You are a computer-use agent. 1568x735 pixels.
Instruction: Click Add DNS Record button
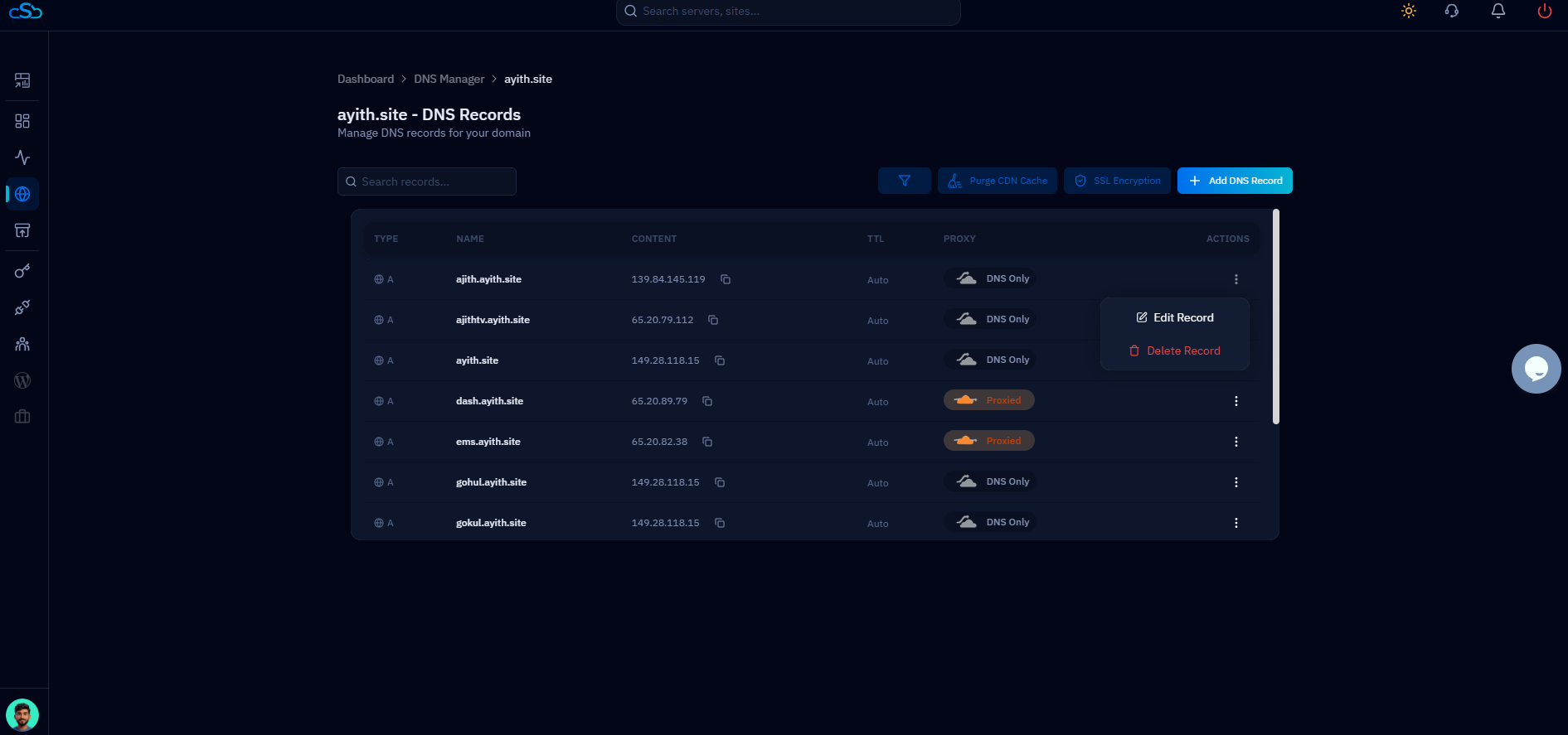pyautogui.click(x=1235, y=181)
